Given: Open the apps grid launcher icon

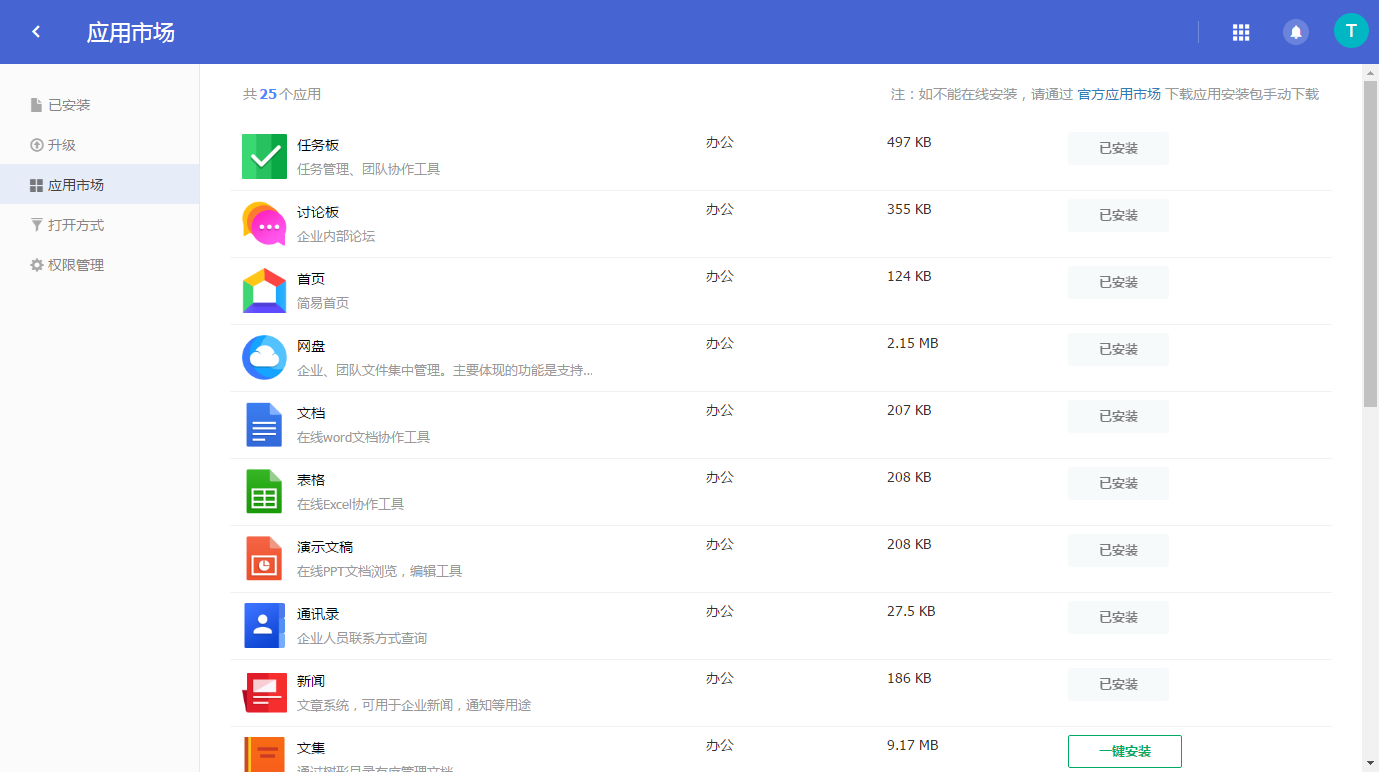Looking at the screenshot, I should click(x=1241, y=32).
